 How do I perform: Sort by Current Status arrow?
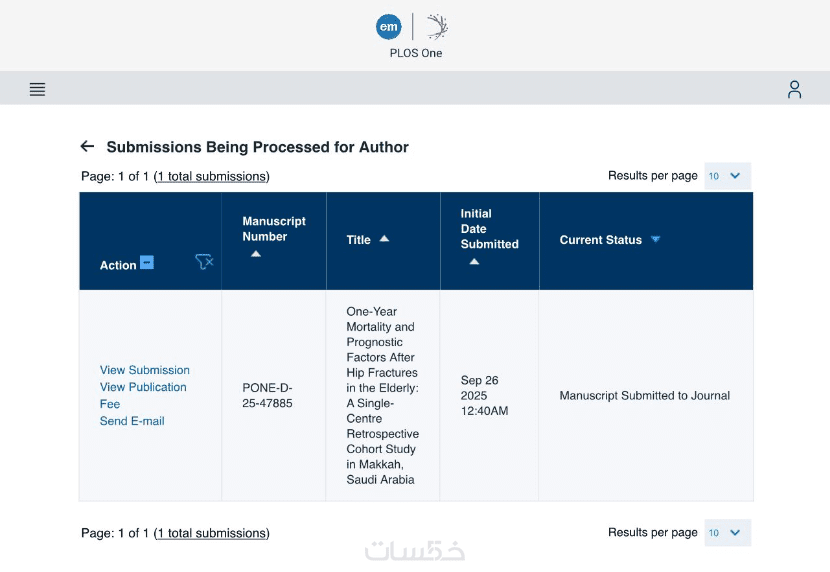coord(656,240)
